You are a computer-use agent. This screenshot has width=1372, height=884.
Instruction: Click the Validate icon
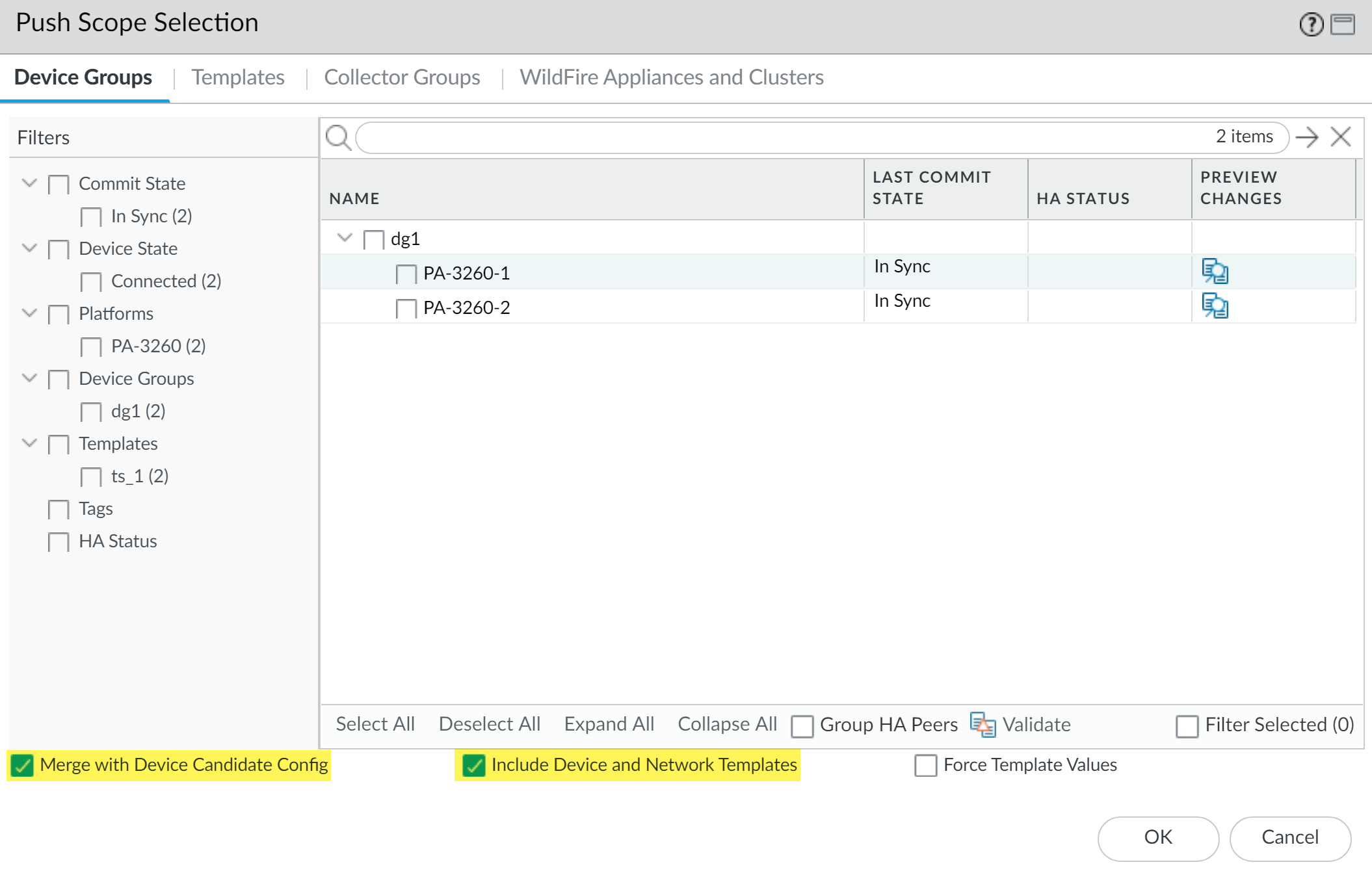(x=983, y=724)
